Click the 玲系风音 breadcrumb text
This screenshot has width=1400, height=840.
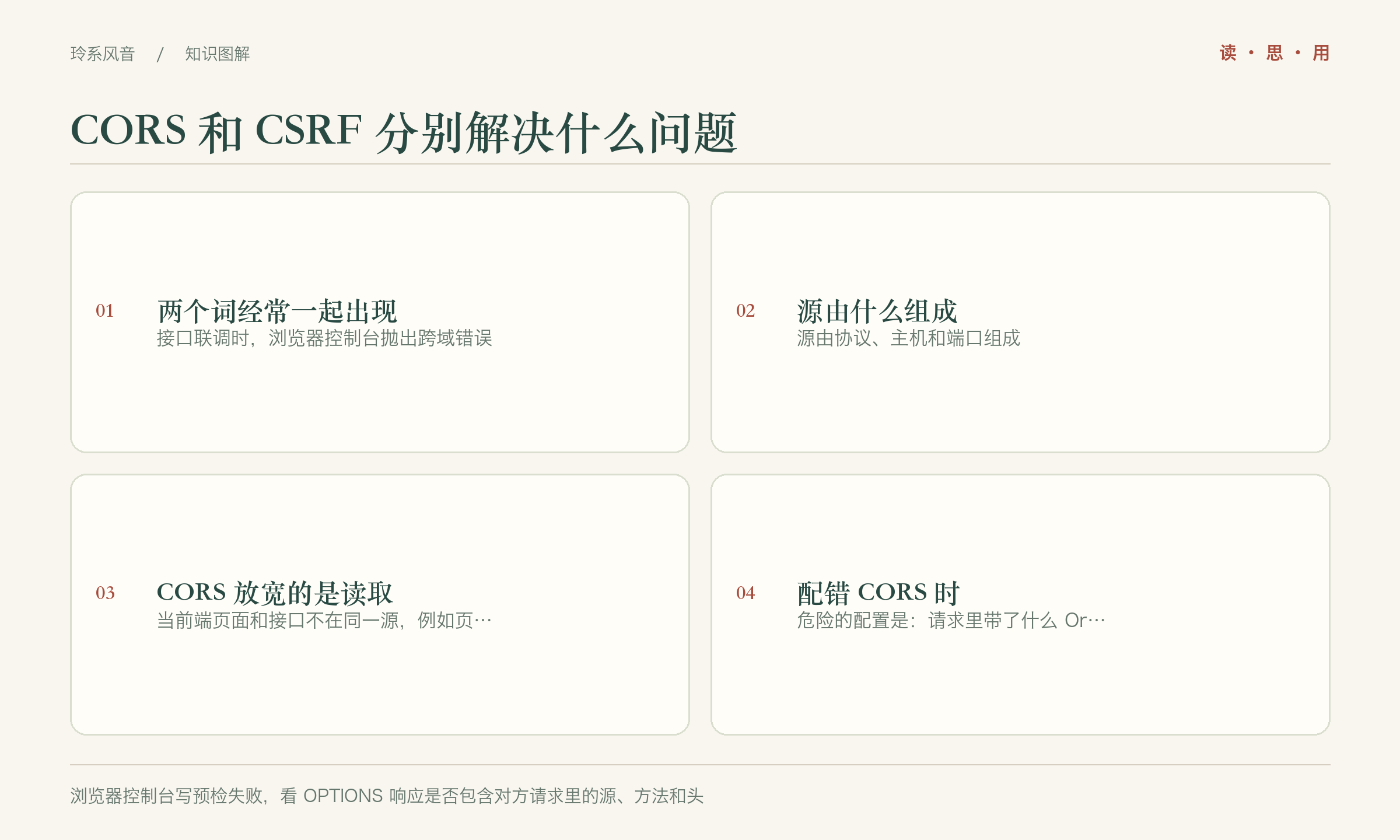tap(103, 54)
